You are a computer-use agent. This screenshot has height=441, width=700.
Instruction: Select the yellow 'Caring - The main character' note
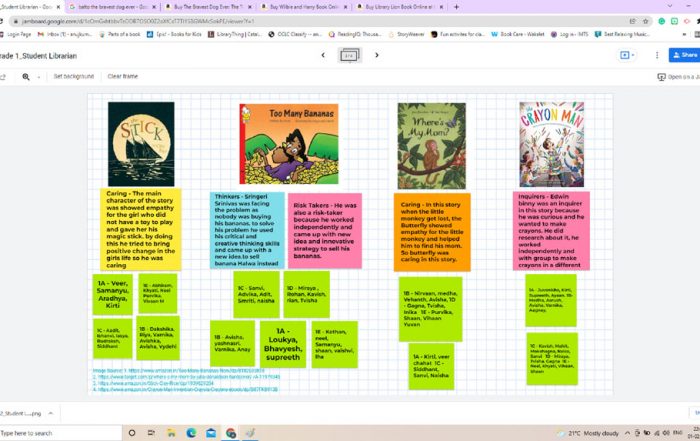[141, 229]
